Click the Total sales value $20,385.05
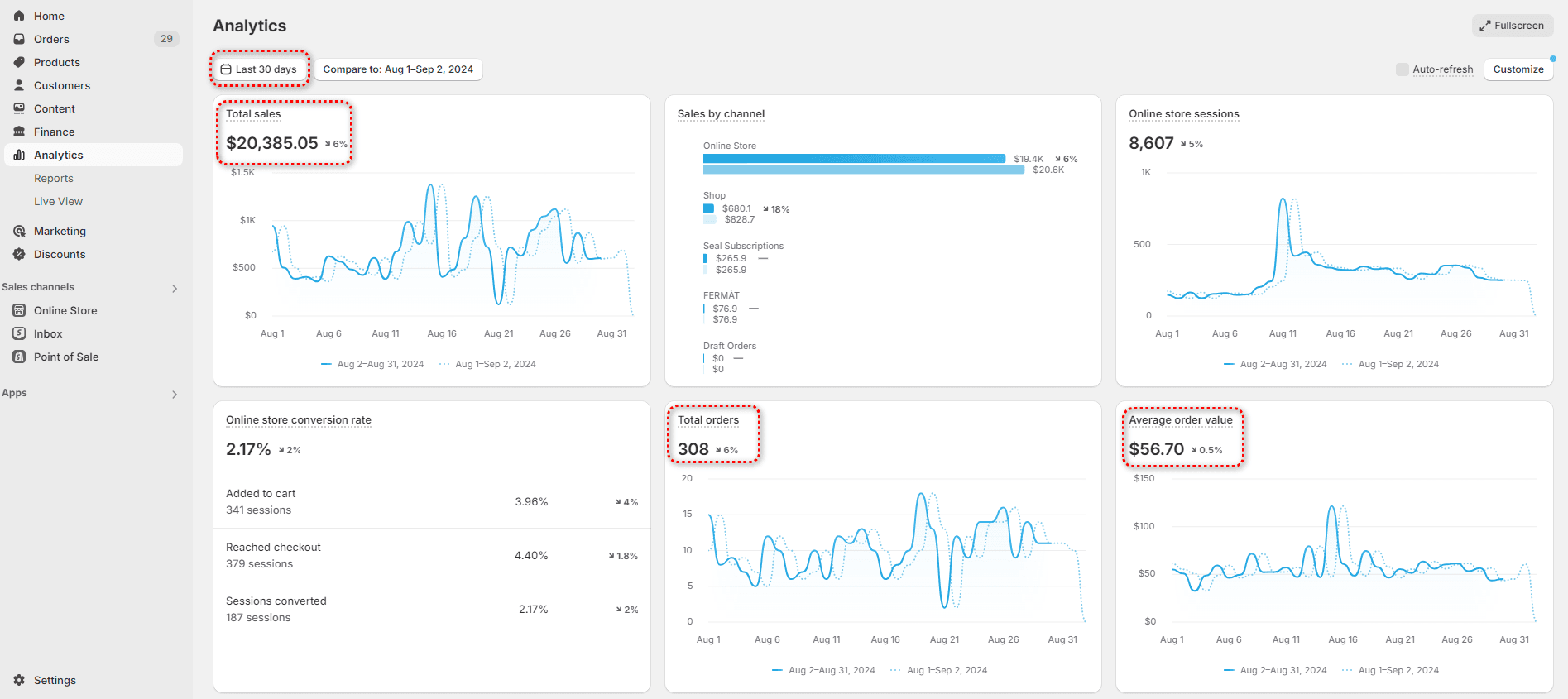 [272, 143]
